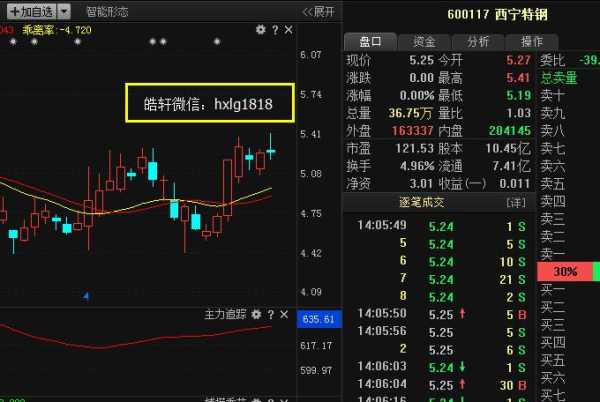The height and width of the screenshot is (402, 600).
Task: Switch to the 盘口 tab
Action: point(370,41)
